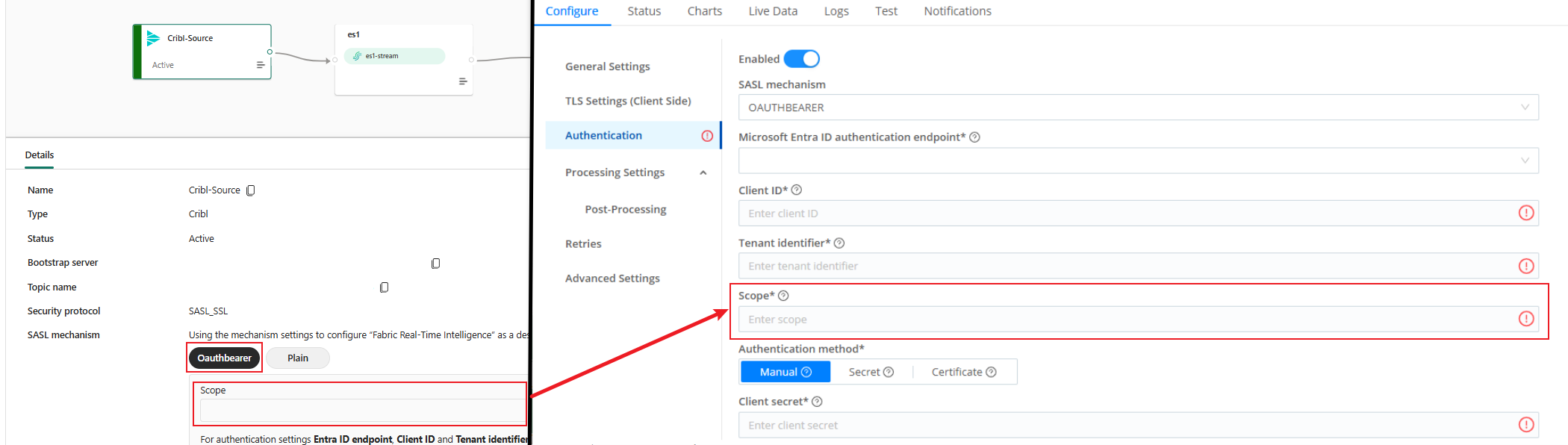Click the Enter client secret field

[1138, 425]
